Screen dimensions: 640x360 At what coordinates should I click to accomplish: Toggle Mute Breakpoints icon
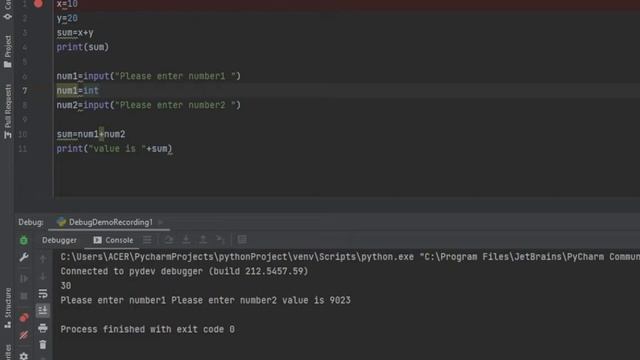point(24,335)
